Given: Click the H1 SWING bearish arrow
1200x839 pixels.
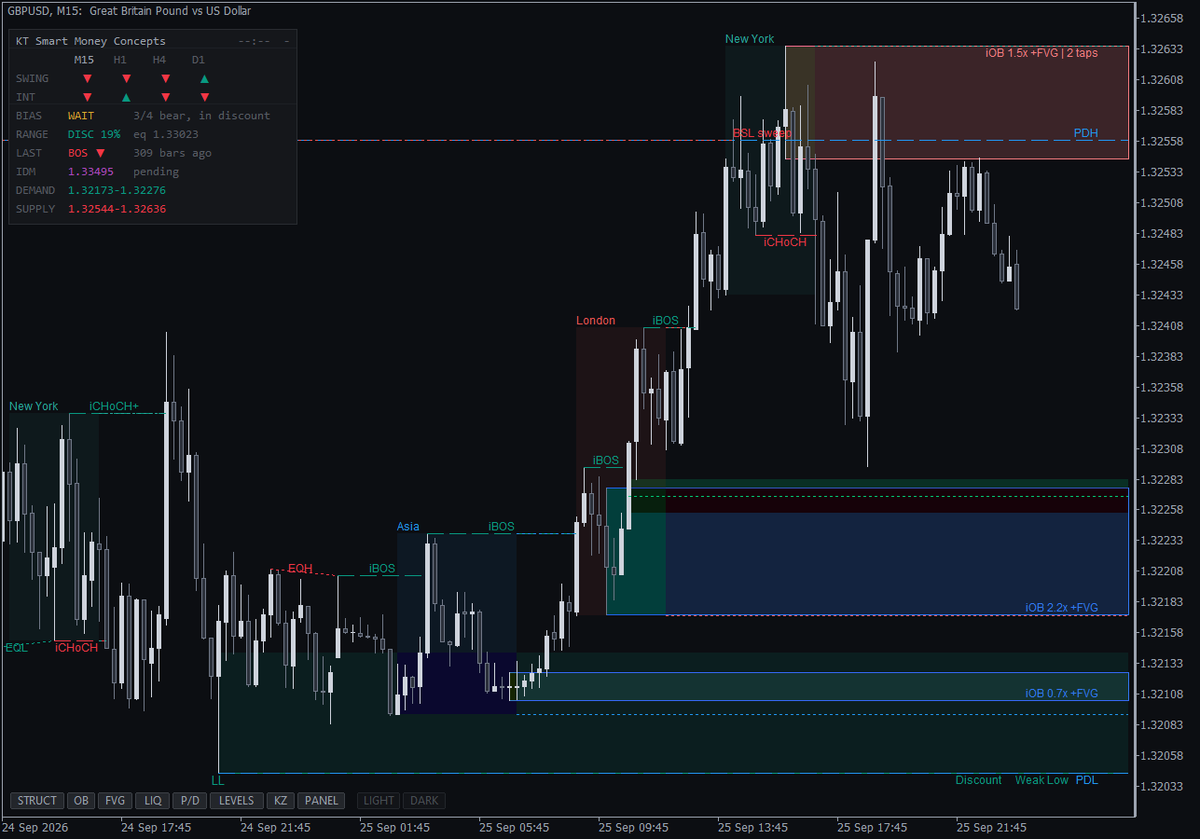Looking at the screenshot, I should [x=126, y=78].
